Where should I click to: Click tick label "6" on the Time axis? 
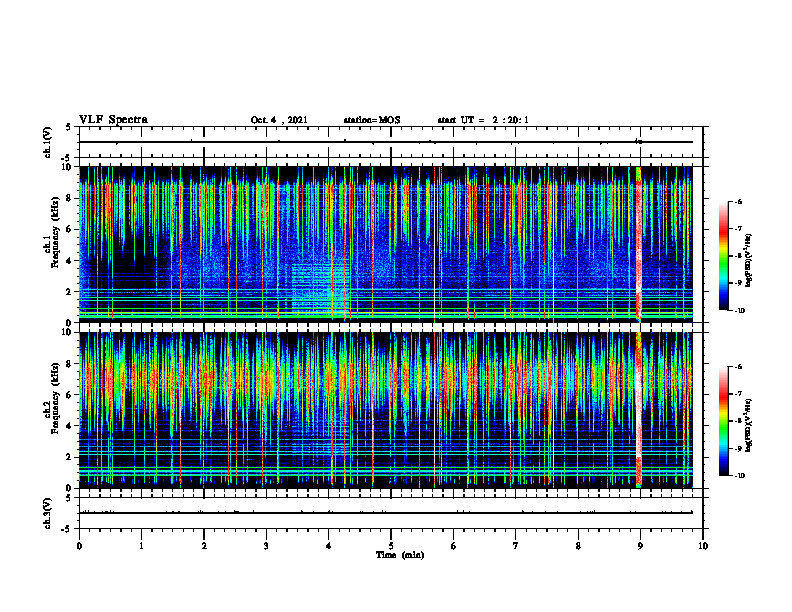tap(454, 546)
